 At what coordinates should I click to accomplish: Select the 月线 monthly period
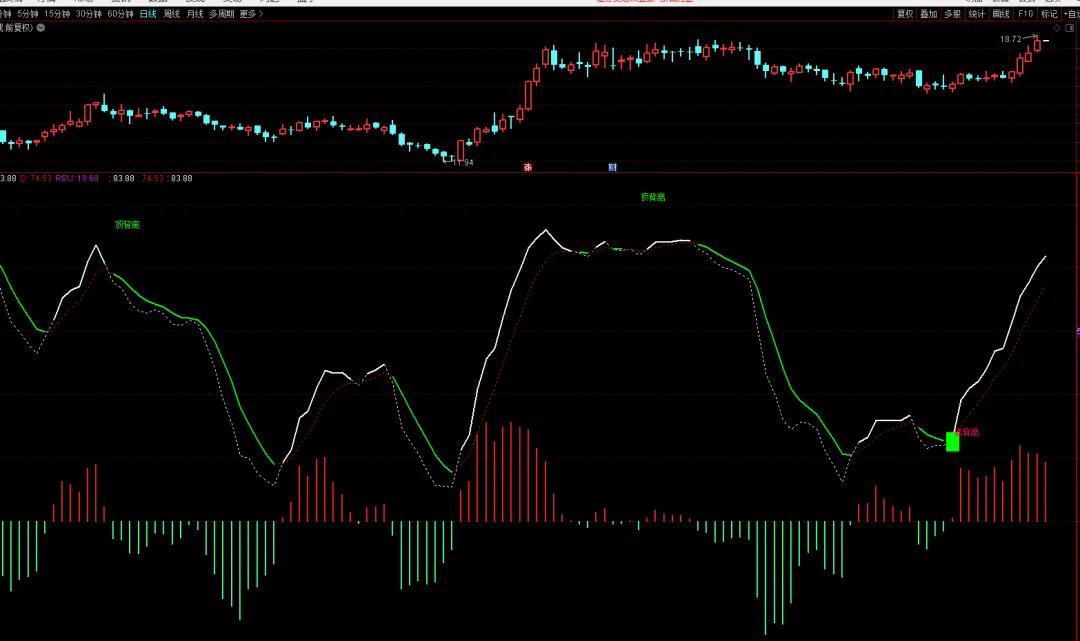click(195, 14)
